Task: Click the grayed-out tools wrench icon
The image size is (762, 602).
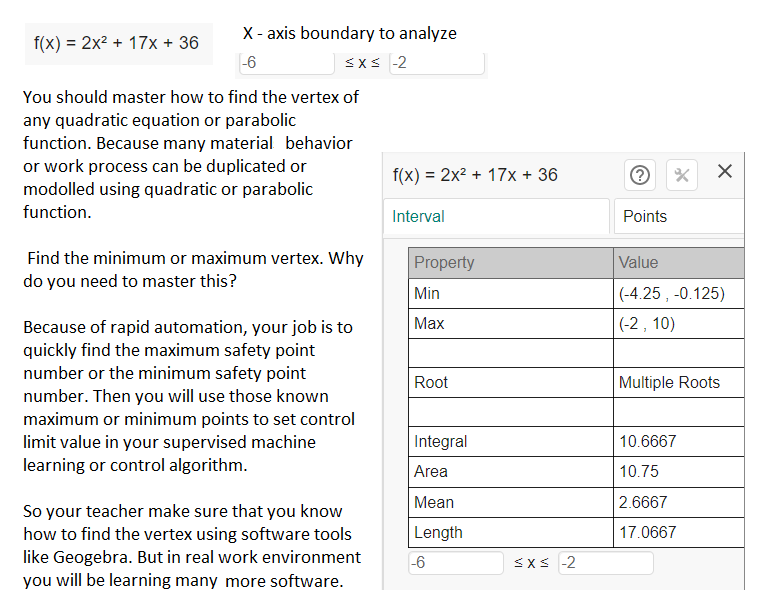Action: [x=681, y=175]
